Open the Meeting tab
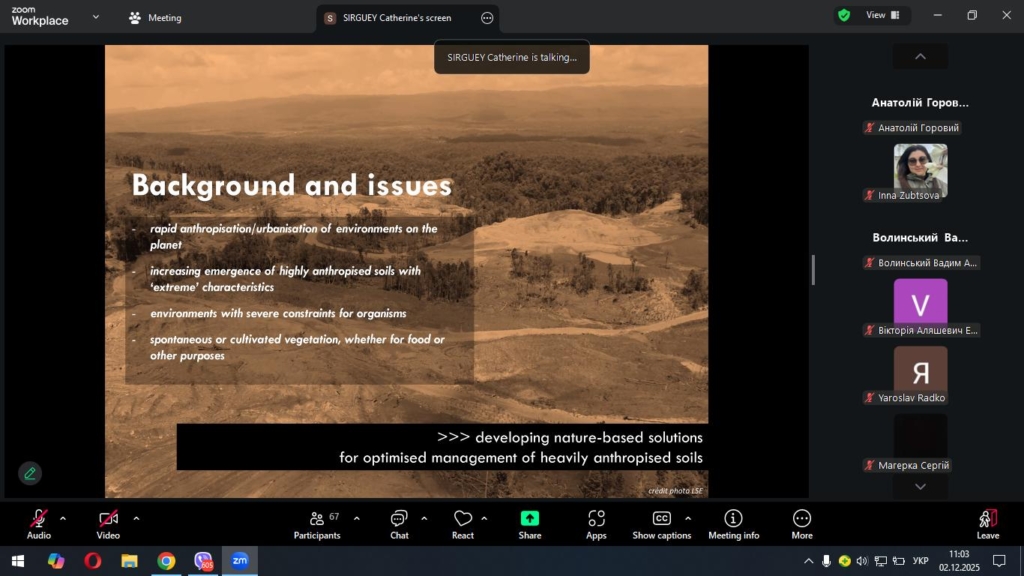Screen dimensions: 1024x576 (x=155, y=18)
